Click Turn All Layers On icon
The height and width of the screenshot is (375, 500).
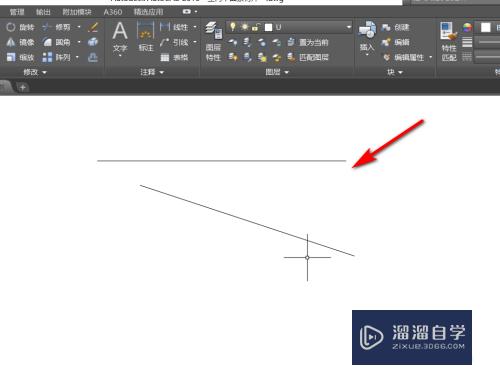click(233, 57)
